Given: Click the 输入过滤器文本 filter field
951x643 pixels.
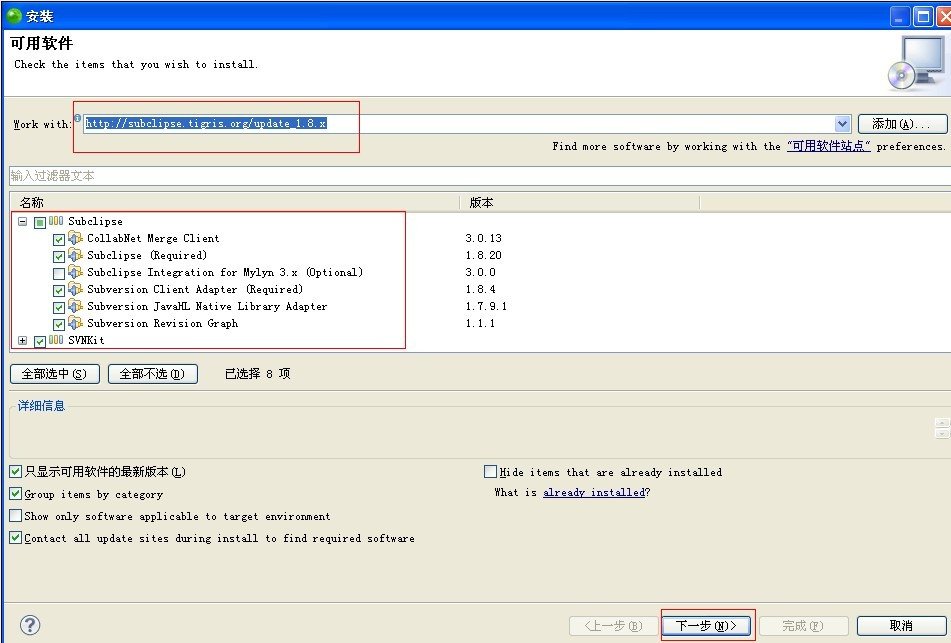Looking at the screenshot, I should 479,176.
